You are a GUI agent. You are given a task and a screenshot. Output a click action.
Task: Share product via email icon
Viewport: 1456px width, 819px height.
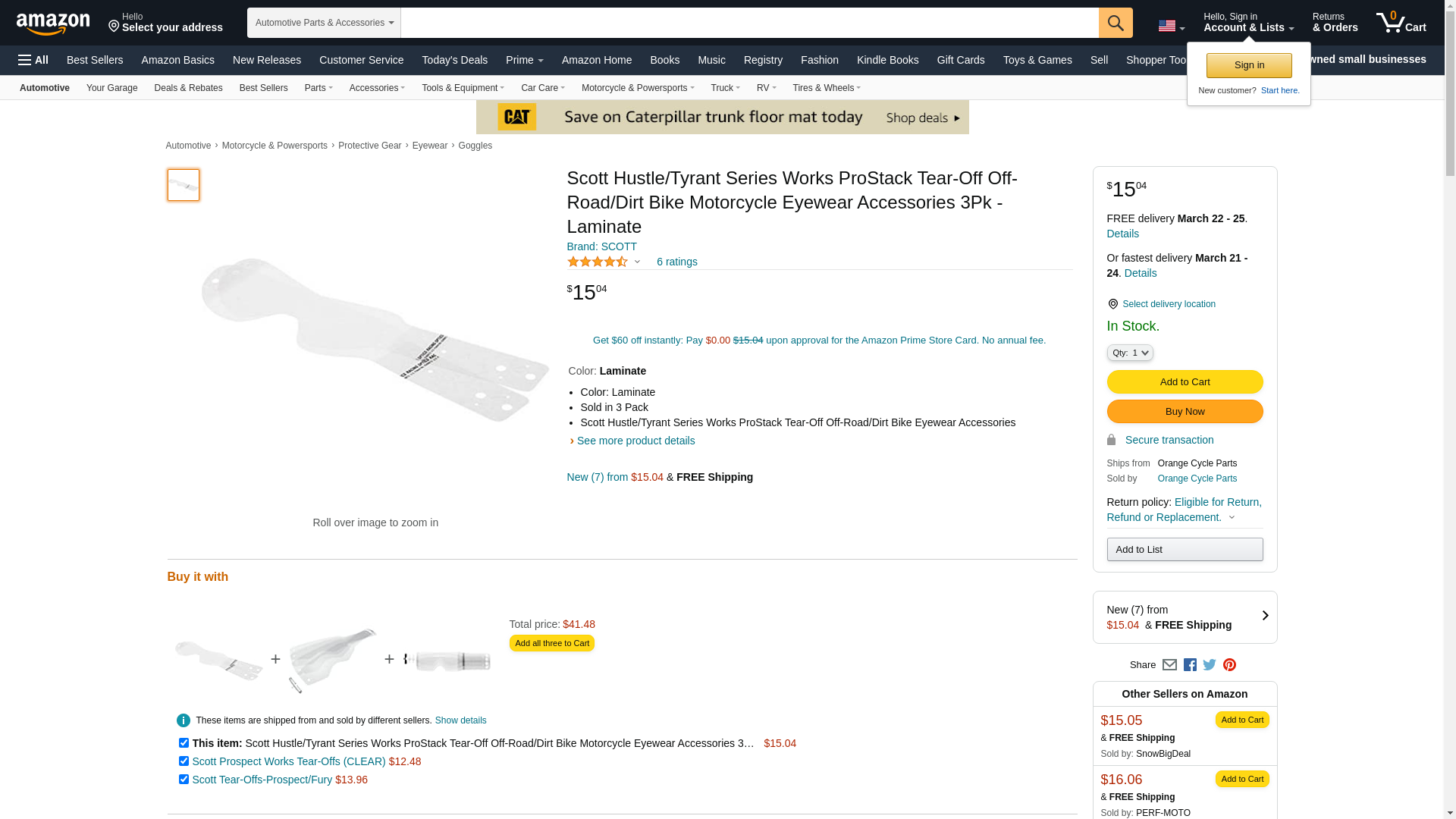tap(1169, 665)
